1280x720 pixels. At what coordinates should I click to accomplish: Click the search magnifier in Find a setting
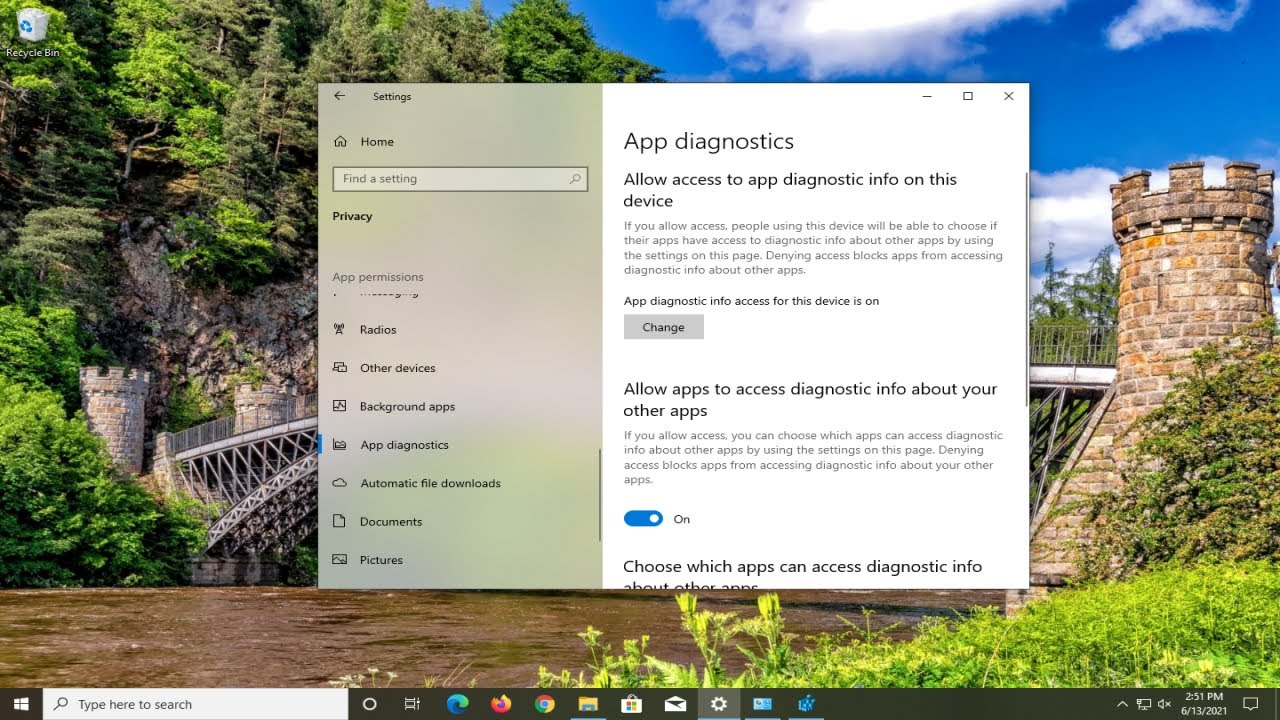(x=575, y=179)
